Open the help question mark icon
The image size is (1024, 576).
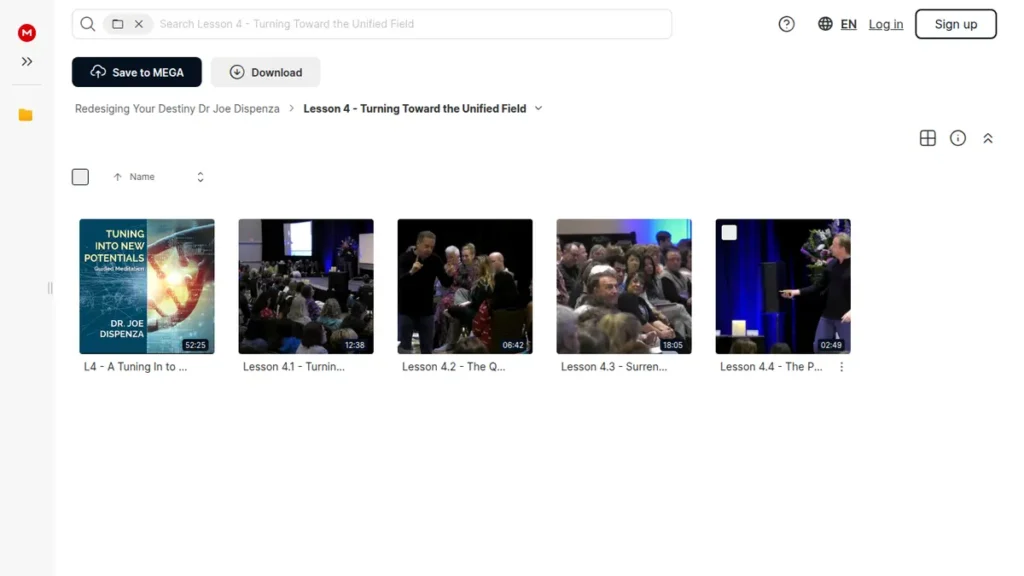pos(786,24)
